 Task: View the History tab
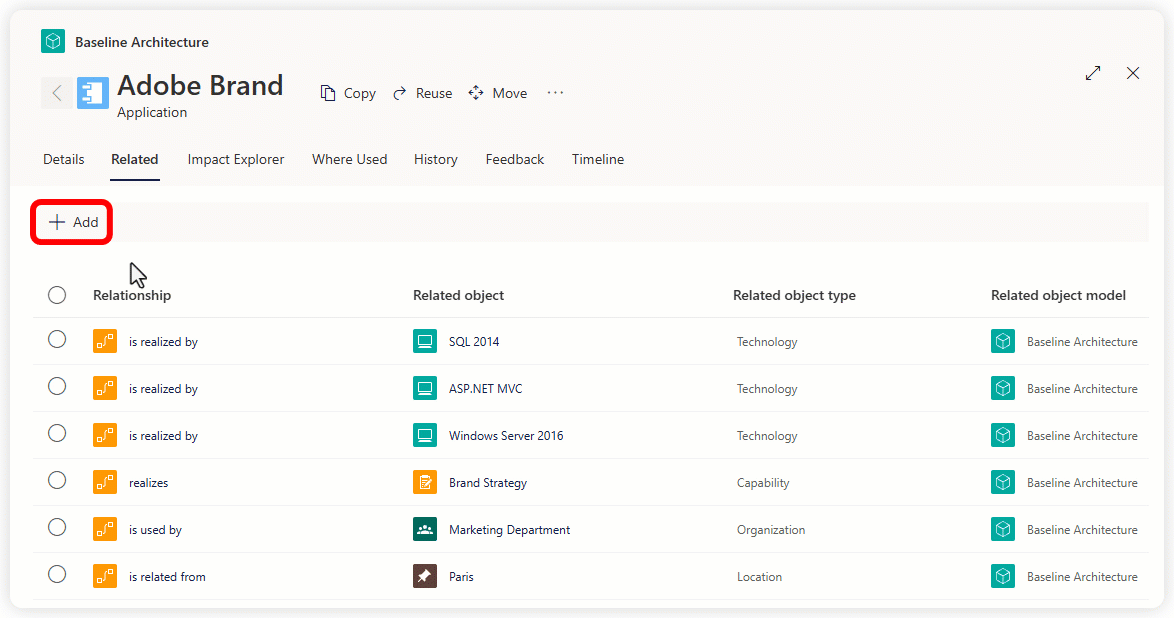[436, 159]
